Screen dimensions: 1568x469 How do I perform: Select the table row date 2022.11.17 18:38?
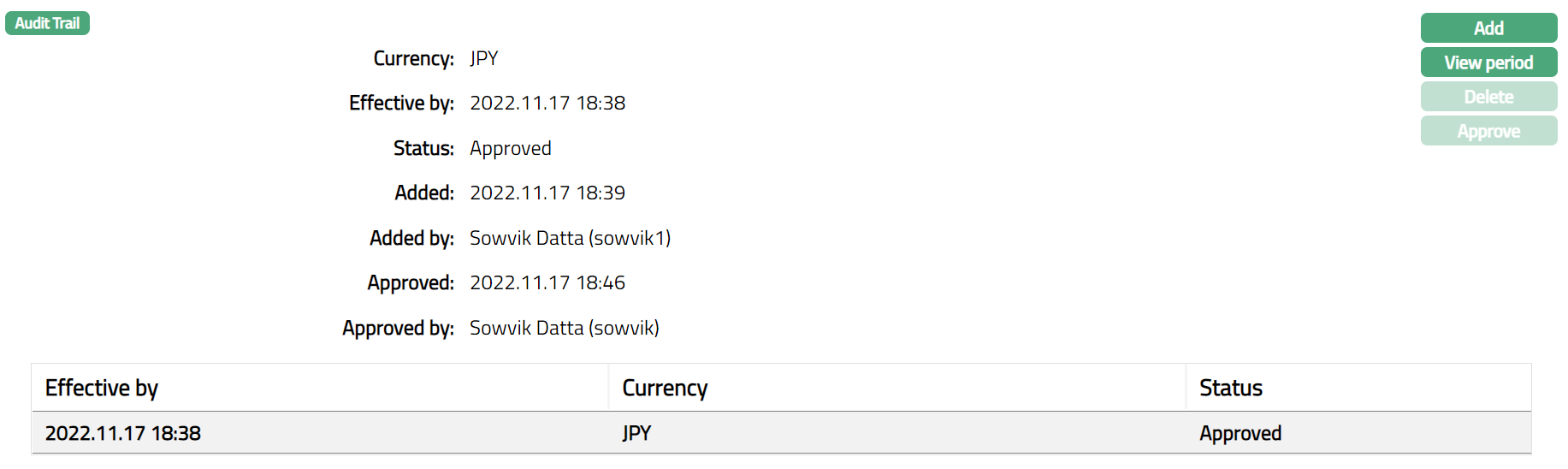(x=123, y=433)
